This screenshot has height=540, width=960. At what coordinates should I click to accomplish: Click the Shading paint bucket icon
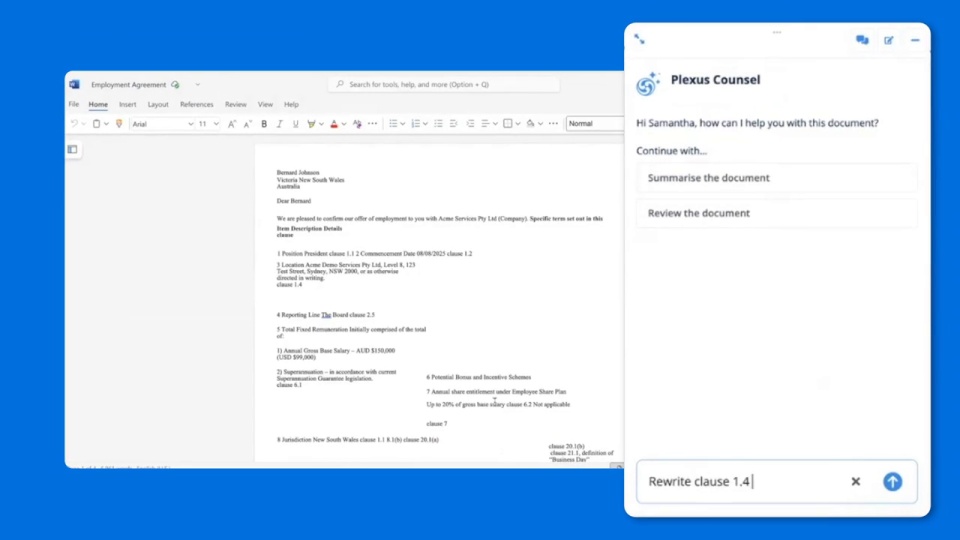530,124
